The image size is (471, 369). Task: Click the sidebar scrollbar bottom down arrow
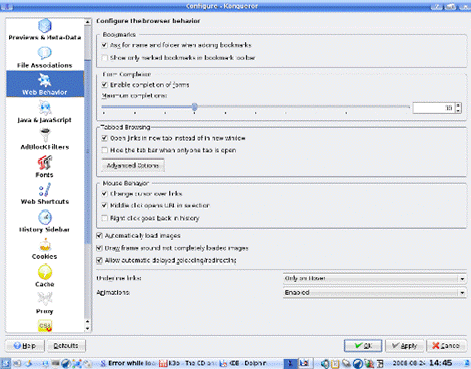(88, 329)
